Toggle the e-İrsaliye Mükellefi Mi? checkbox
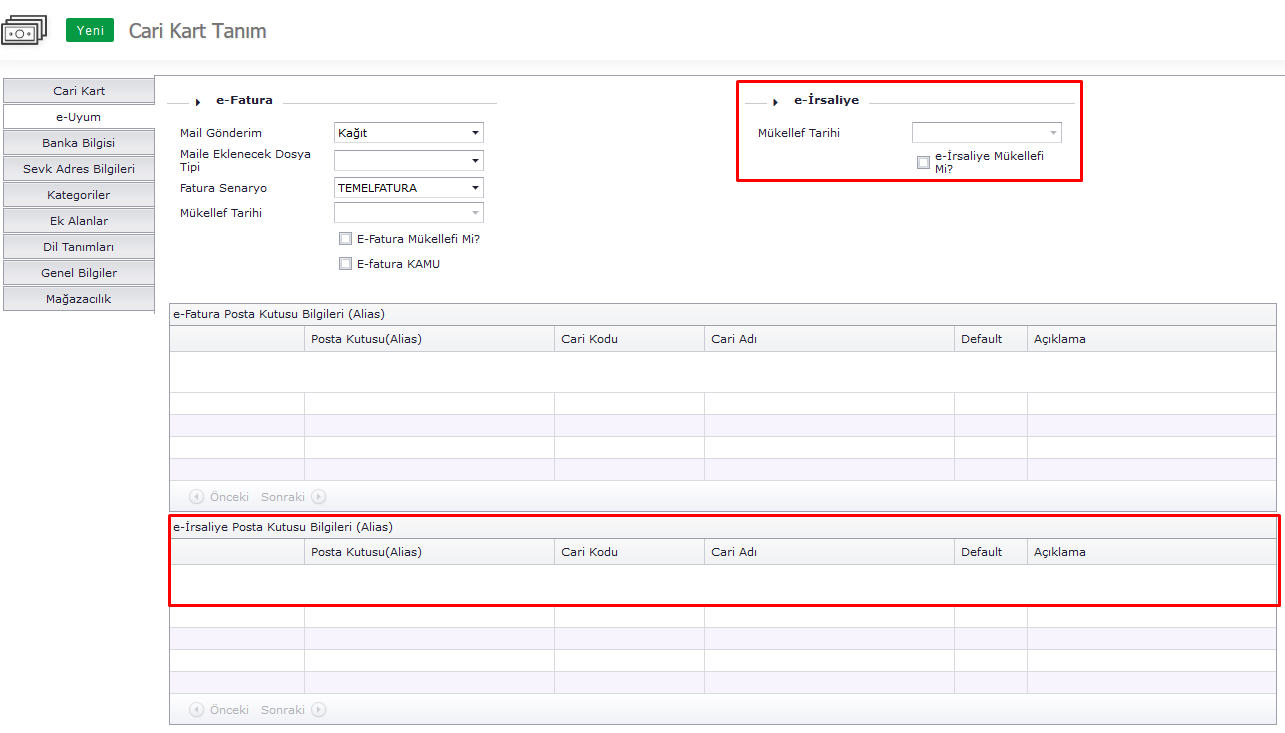Screen dimensions: 1285x733 pos(923,162)
